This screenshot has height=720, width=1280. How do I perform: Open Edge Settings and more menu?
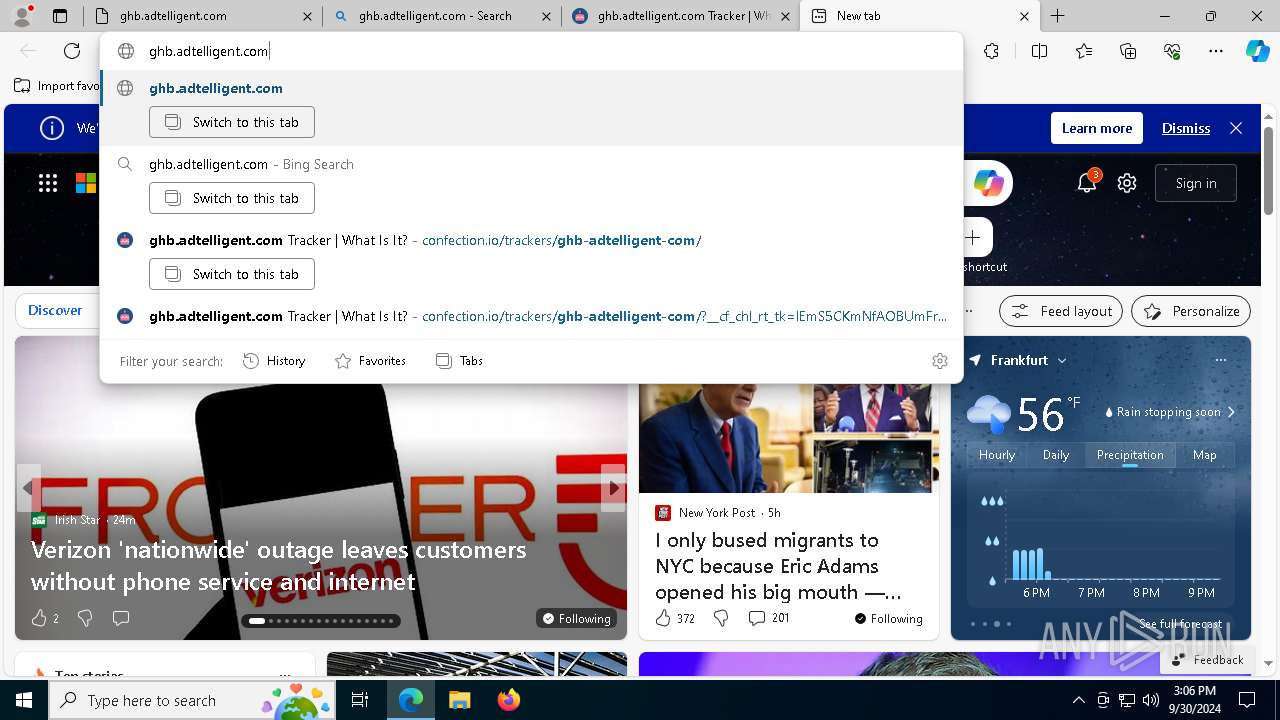tap(1216, 51)
